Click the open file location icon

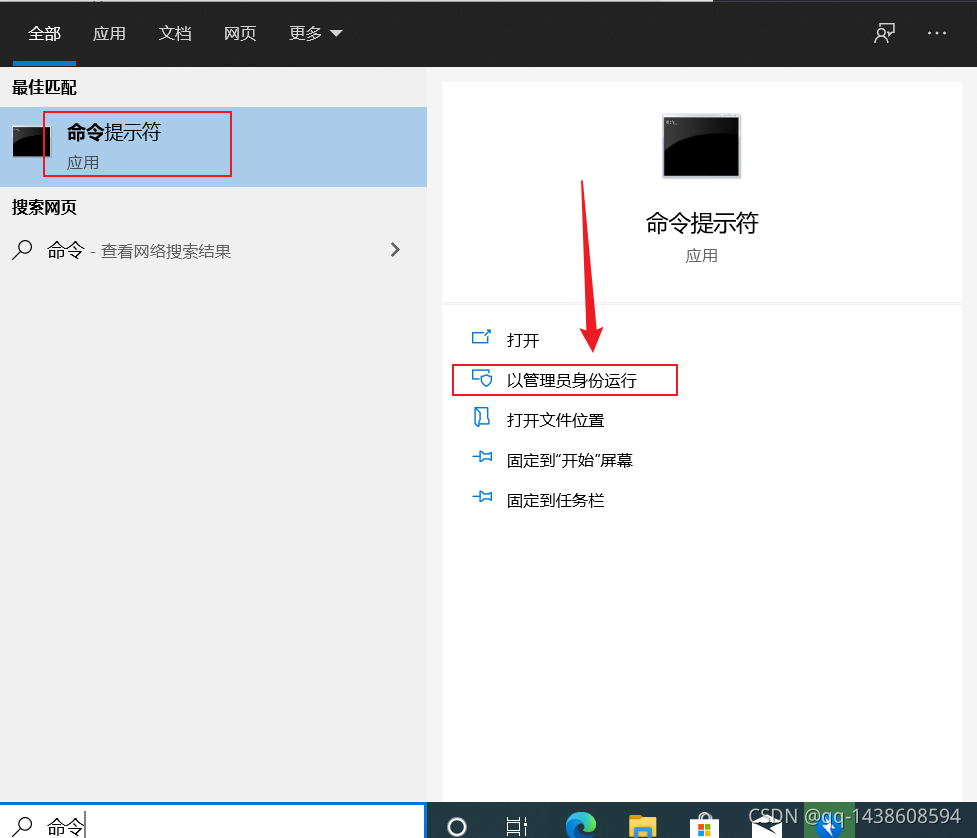pos(482,417)
